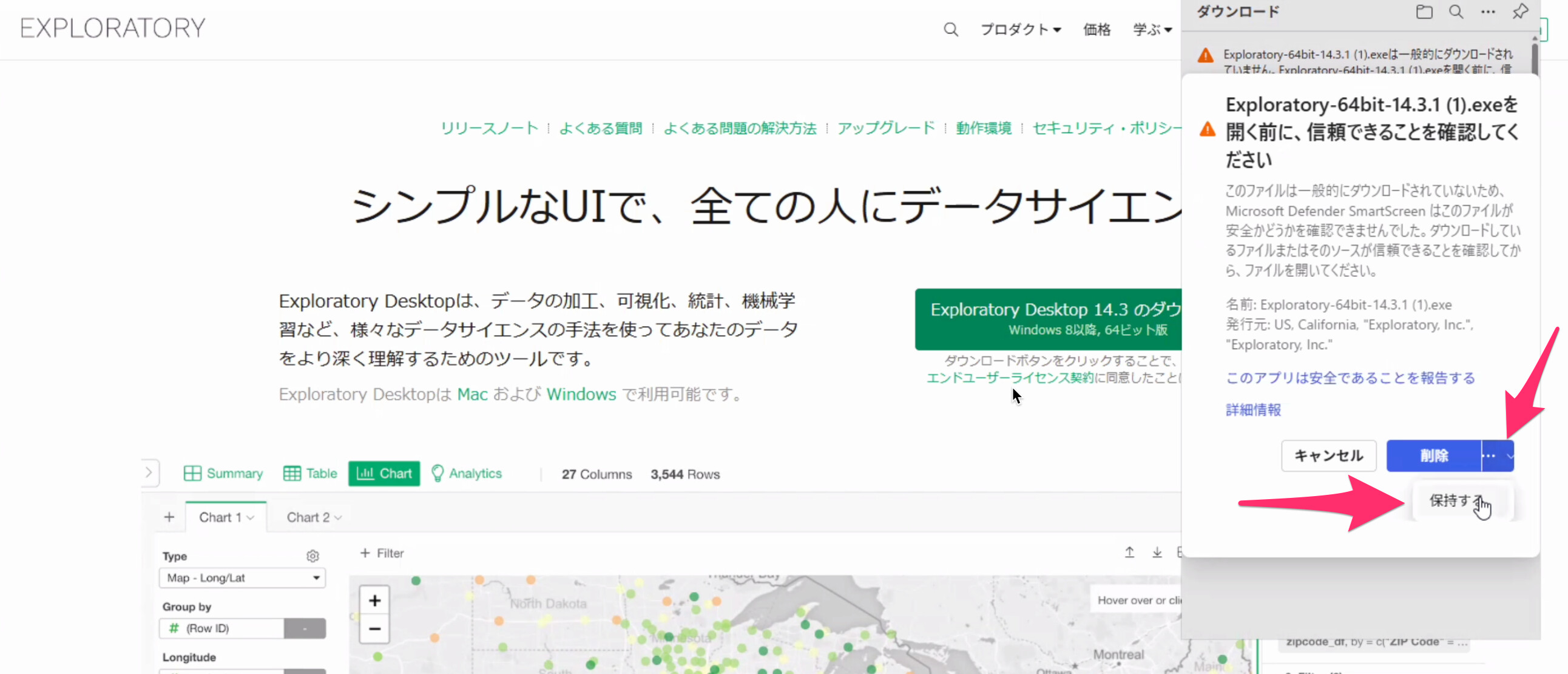
Task: Open the Map - Long/Lat type dropdown
Action: tap(242, 577)
